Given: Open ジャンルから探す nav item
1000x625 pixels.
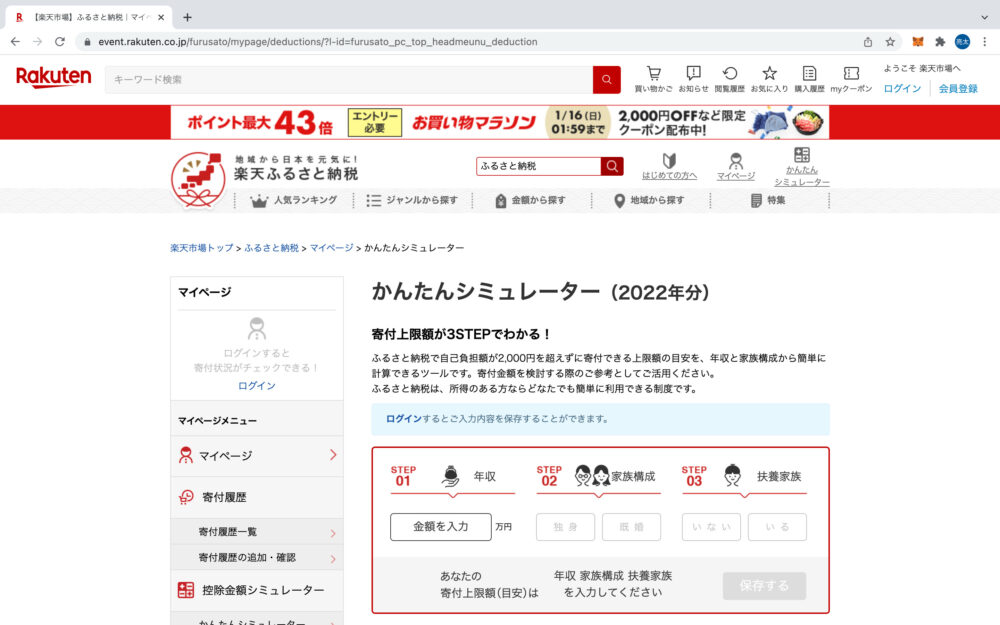Looking at the screenshot, I should (x=412, y=200).
